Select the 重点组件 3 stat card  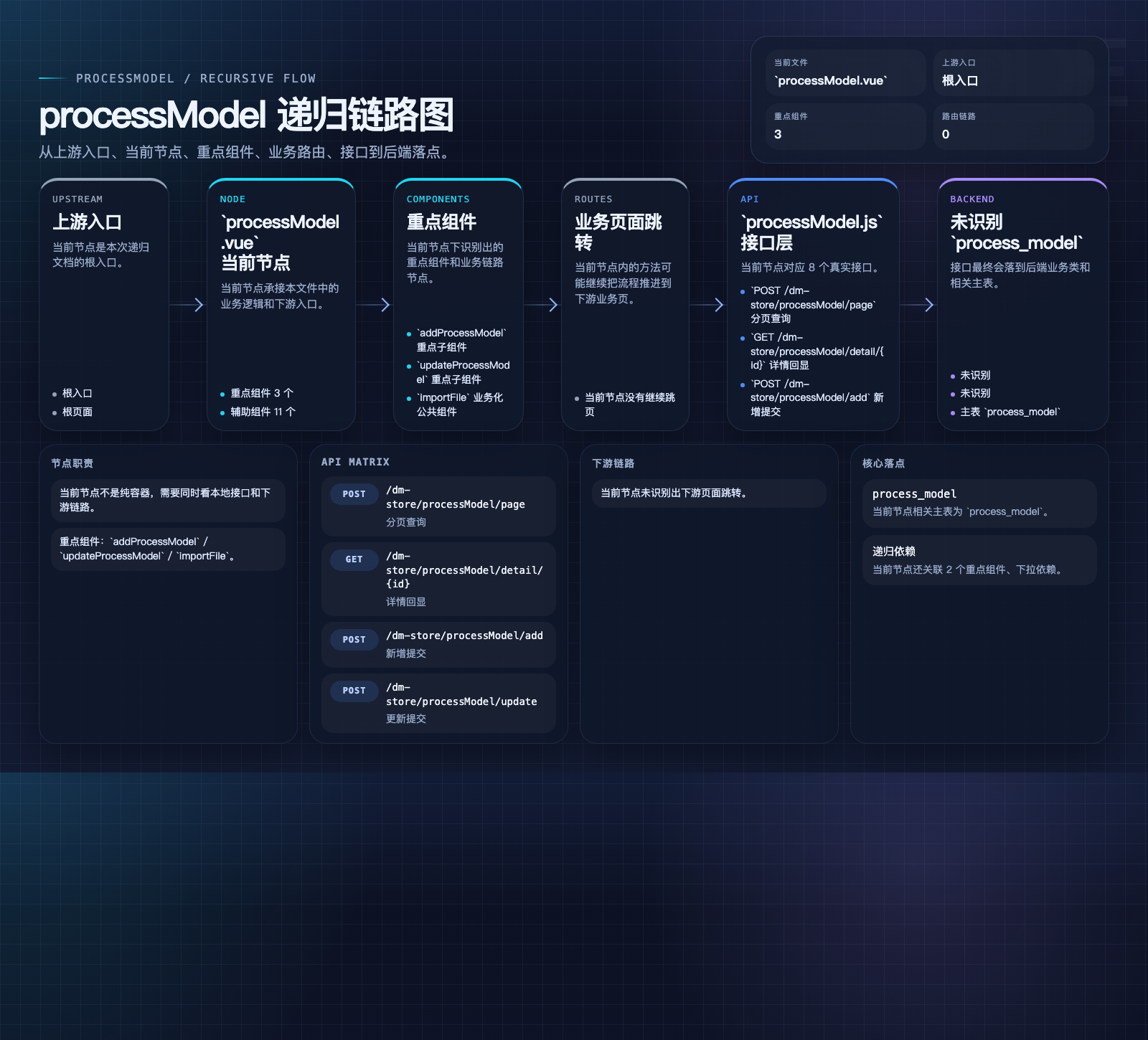click(x=846, y=126)
